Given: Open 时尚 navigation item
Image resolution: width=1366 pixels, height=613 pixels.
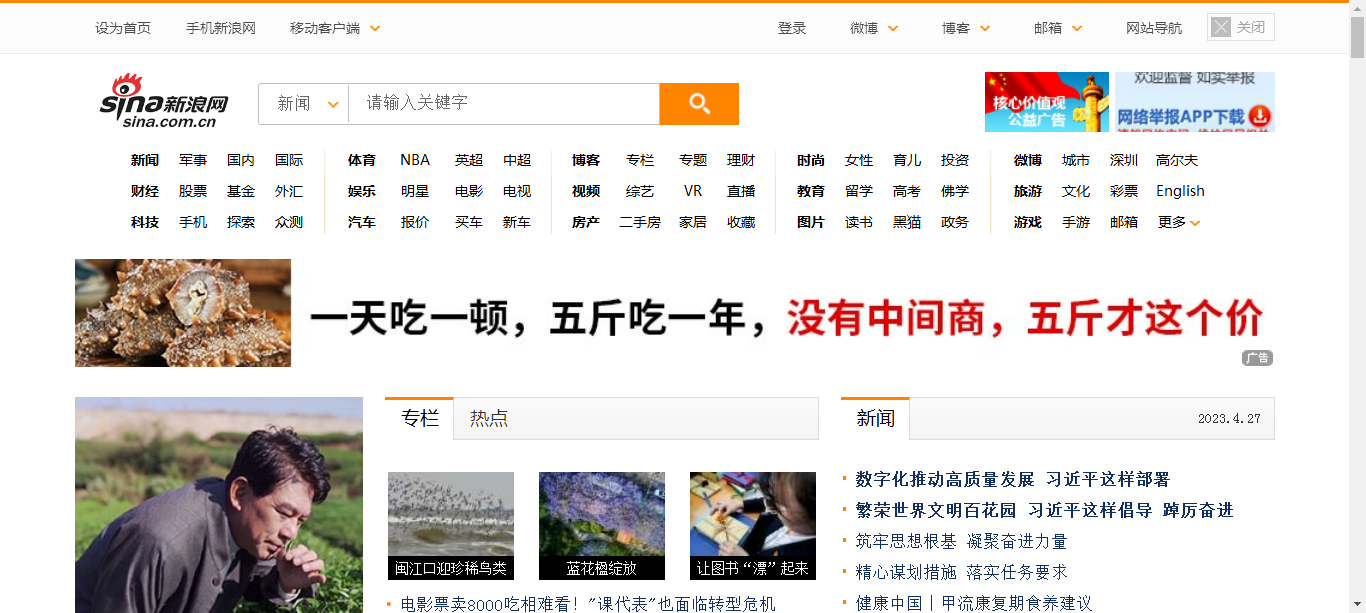Looking at the screenshot, I should (811, 160).
